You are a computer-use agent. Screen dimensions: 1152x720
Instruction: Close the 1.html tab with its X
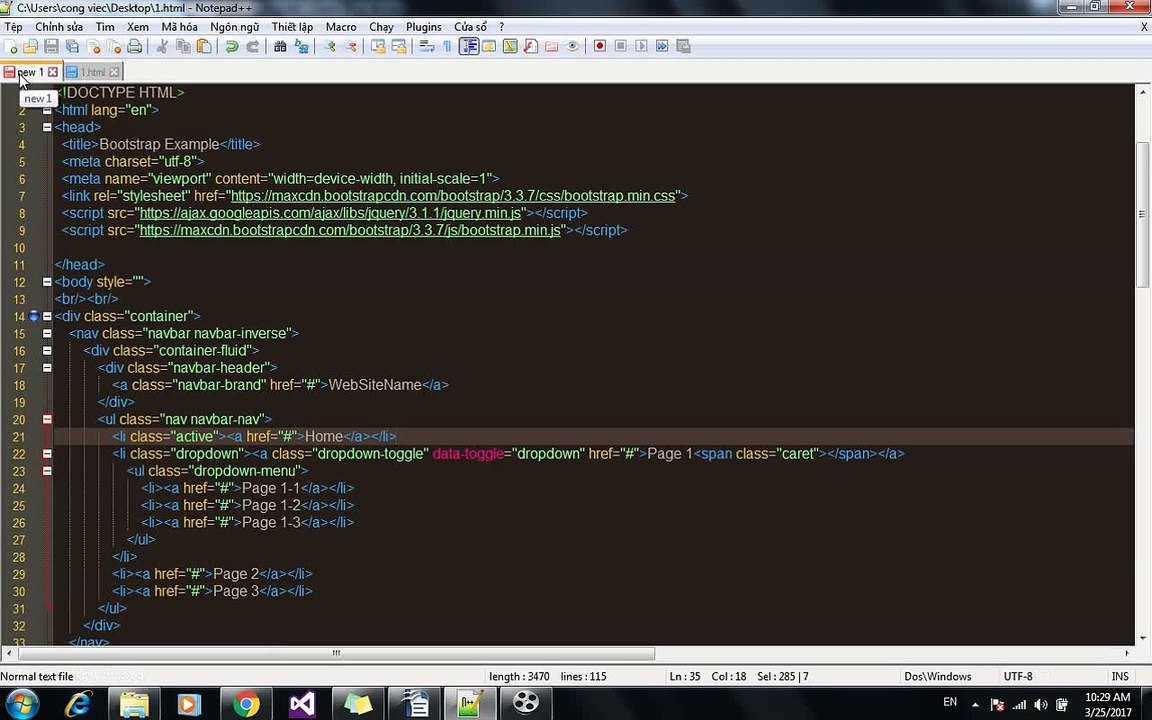[x=114, y=72]
